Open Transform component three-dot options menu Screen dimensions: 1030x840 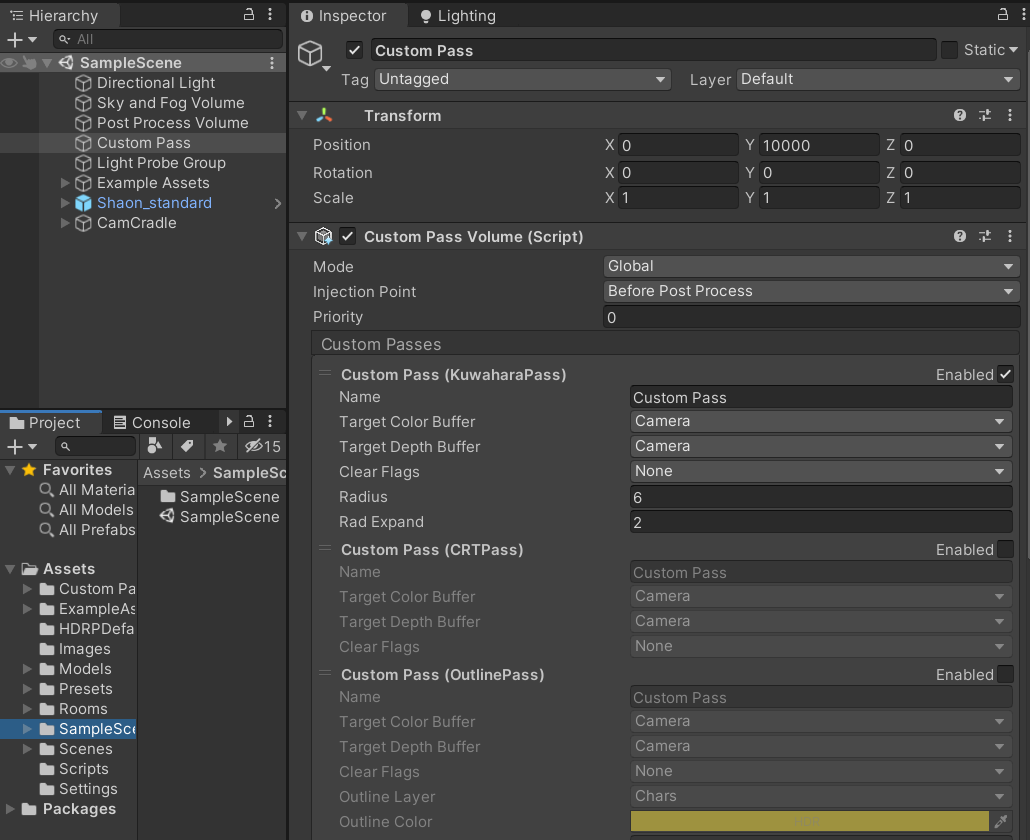(1010, 116)
